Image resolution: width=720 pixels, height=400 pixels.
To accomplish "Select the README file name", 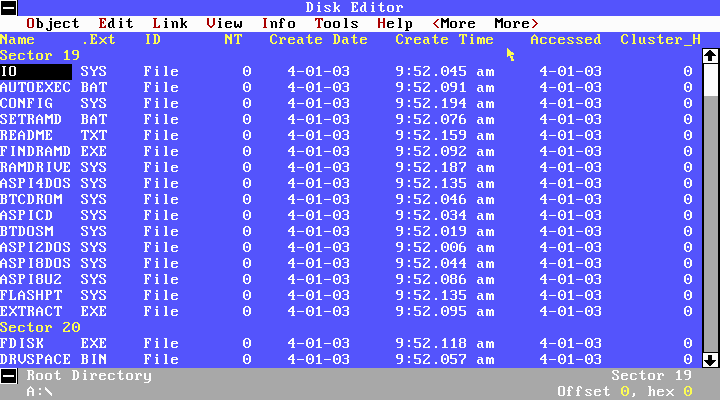I will 27,135.
